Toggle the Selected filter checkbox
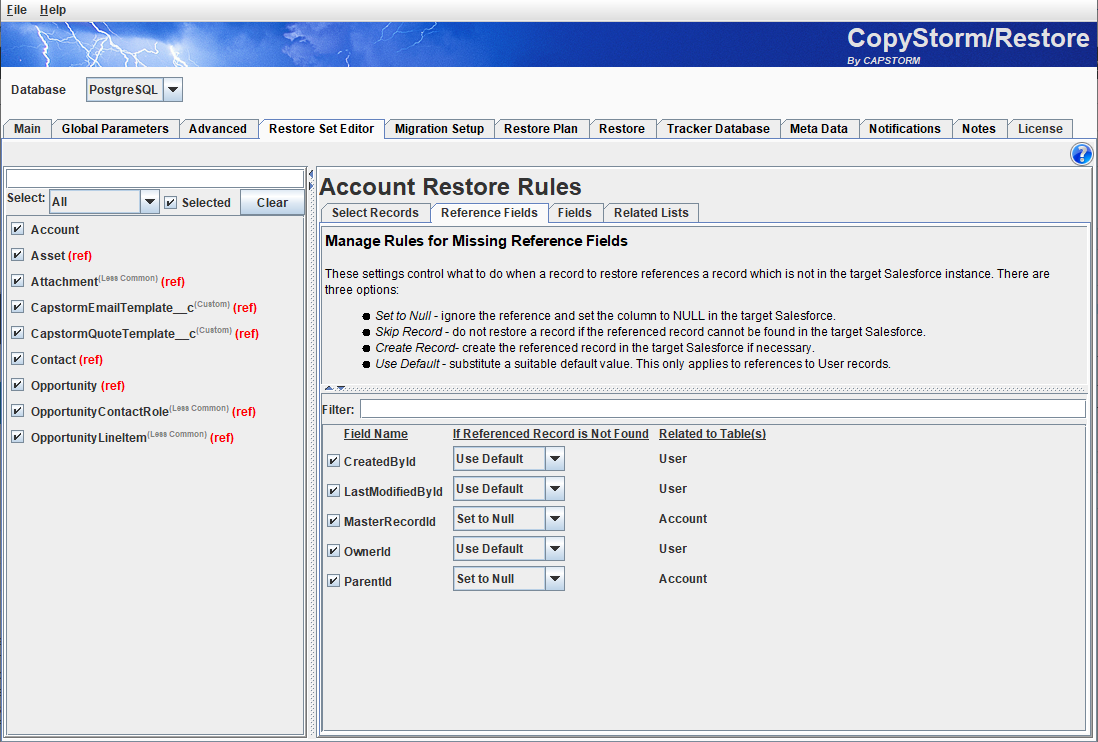This screenshot has height=742, width=1098. [170, 202]
